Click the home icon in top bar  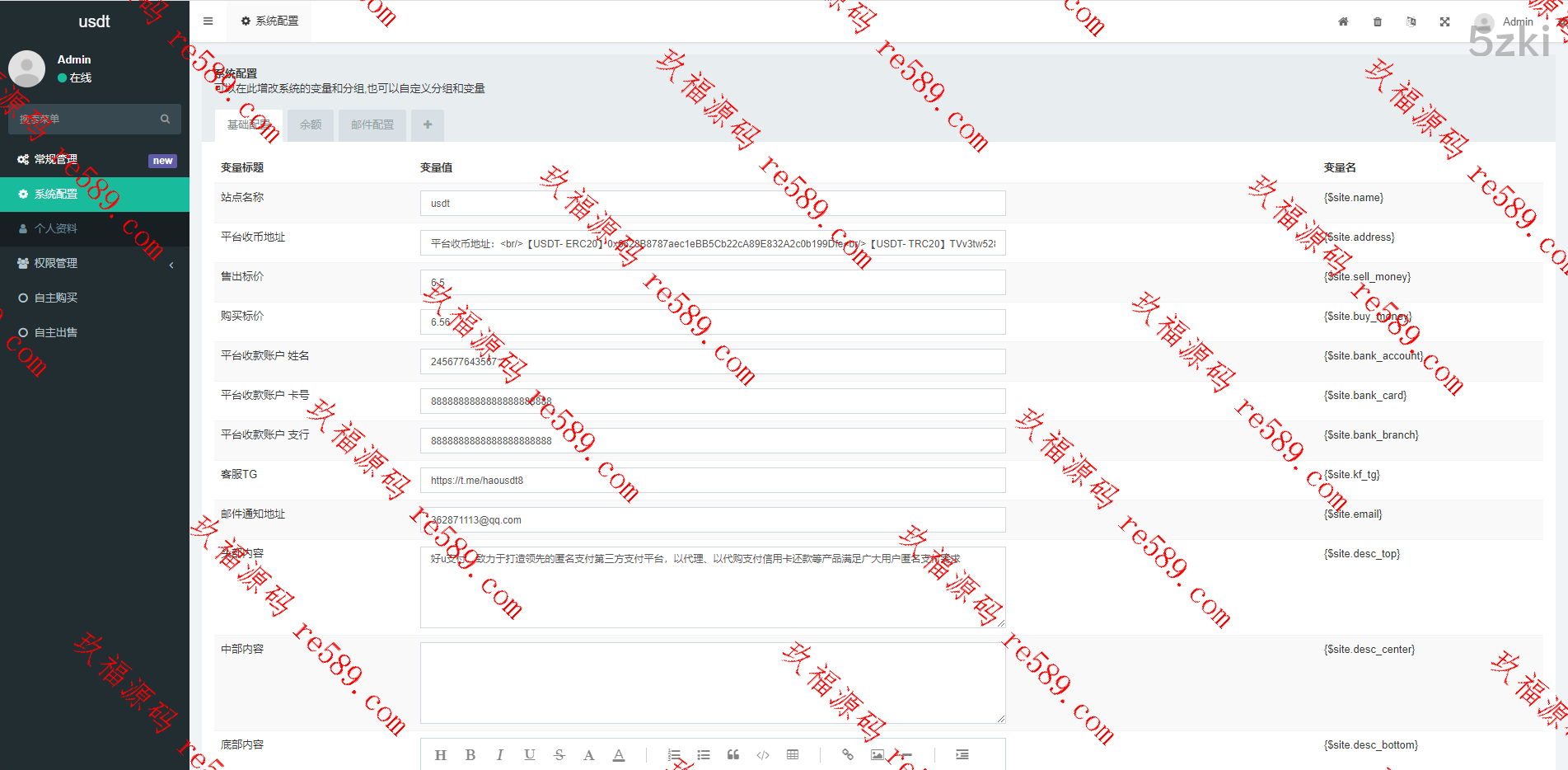coord(1343,22)
